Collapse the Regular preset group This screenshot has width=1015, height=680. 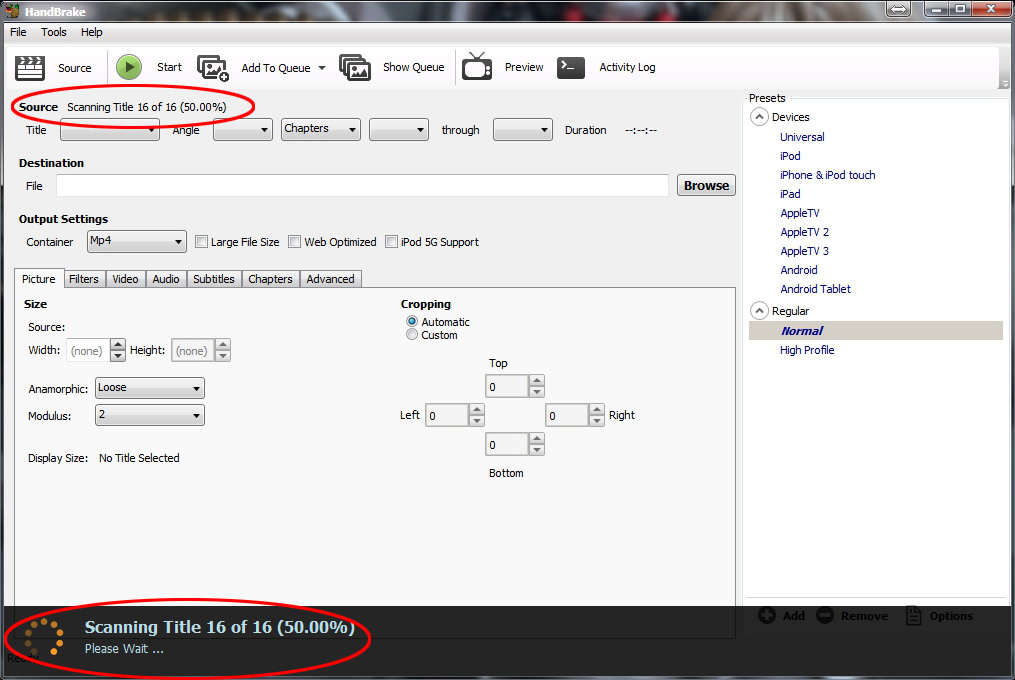759,311
